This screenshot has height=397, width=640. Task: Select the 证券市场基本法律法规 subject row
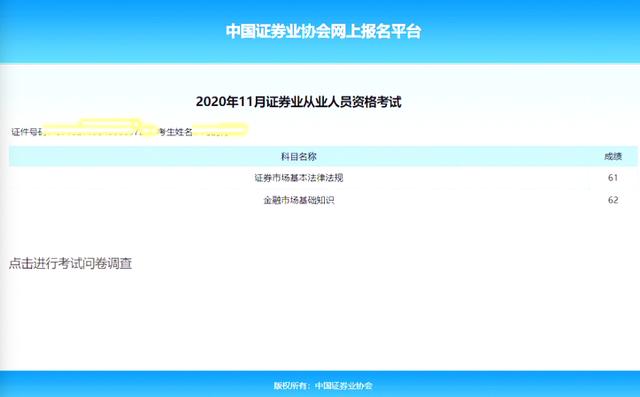323,177
